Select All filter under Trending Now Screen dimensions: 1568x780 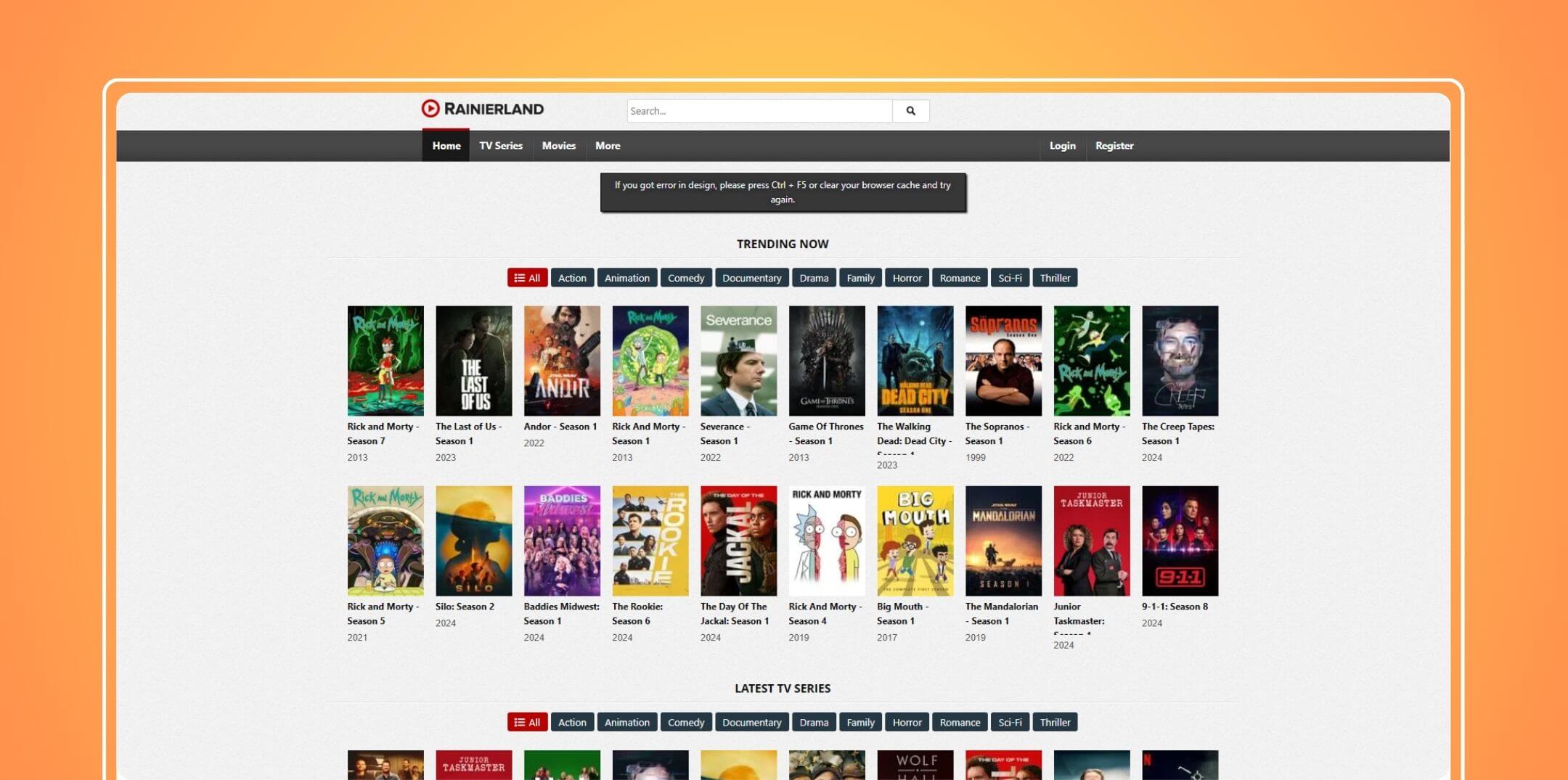[x=527, y=278]
